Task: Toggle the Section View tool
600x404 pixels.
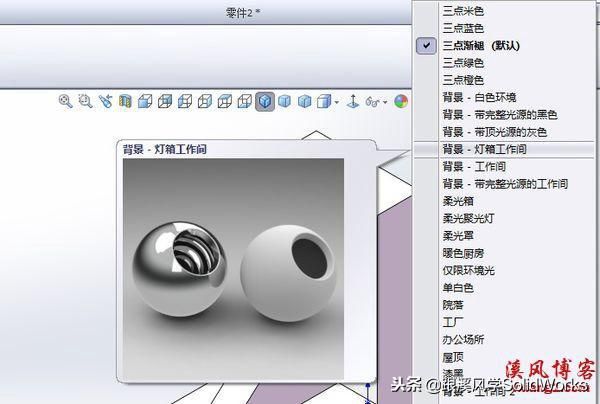Action: click(x=125, y=101)
